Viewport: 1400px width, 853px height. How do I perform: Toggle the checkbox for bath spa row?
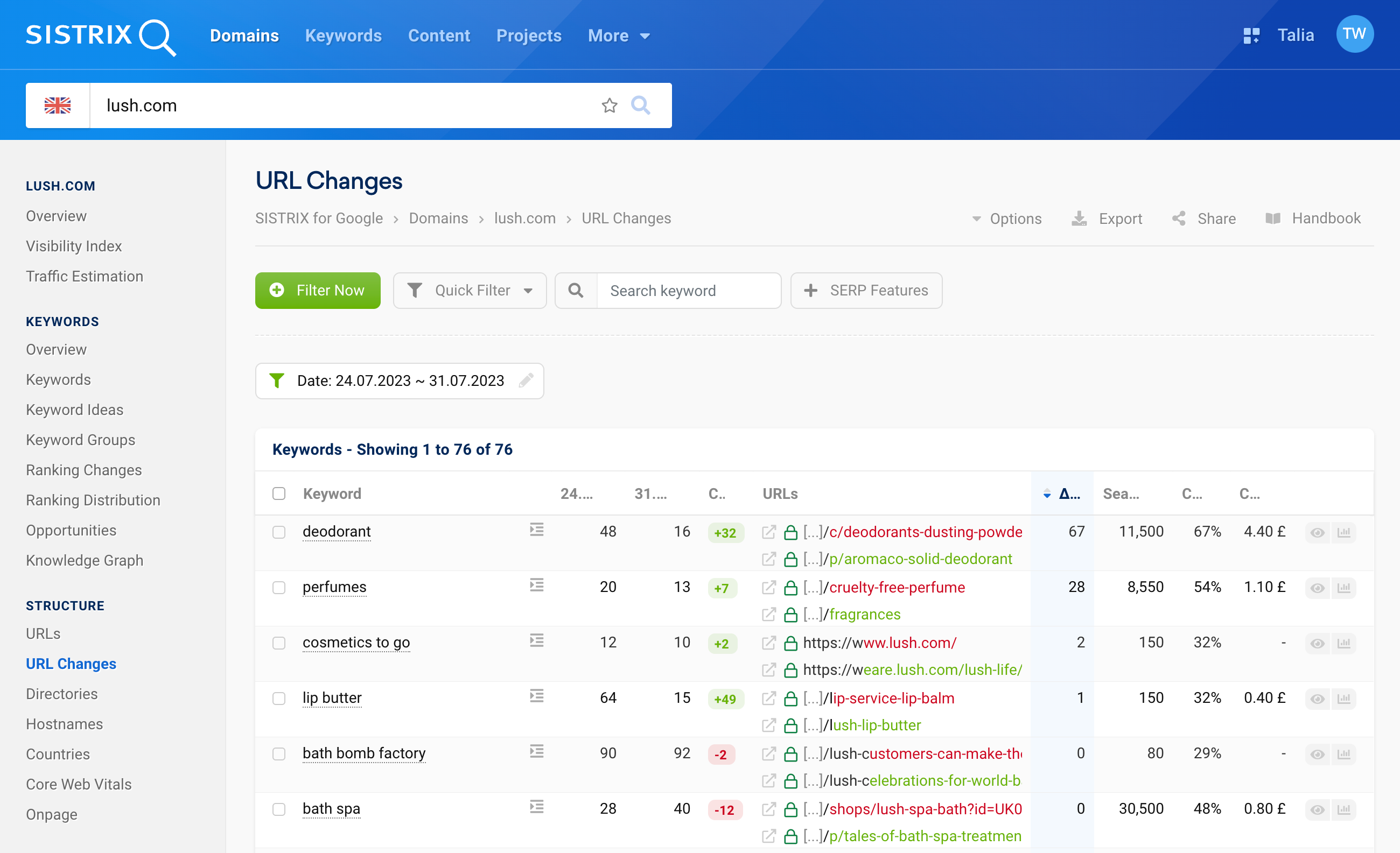279,809
